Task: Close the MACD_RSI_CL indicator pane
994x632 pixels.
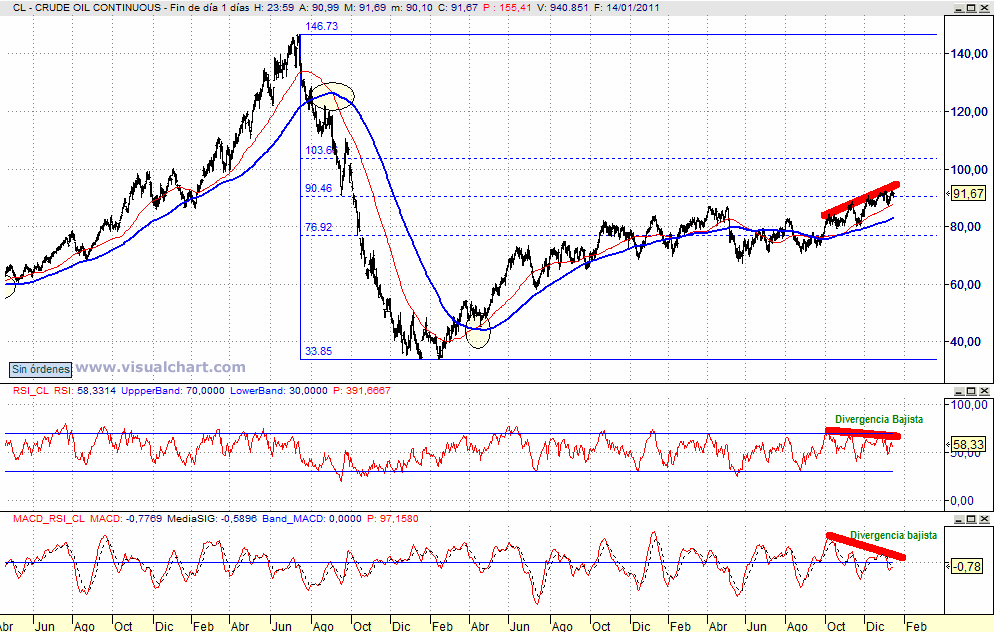Action: click(984, 519)
